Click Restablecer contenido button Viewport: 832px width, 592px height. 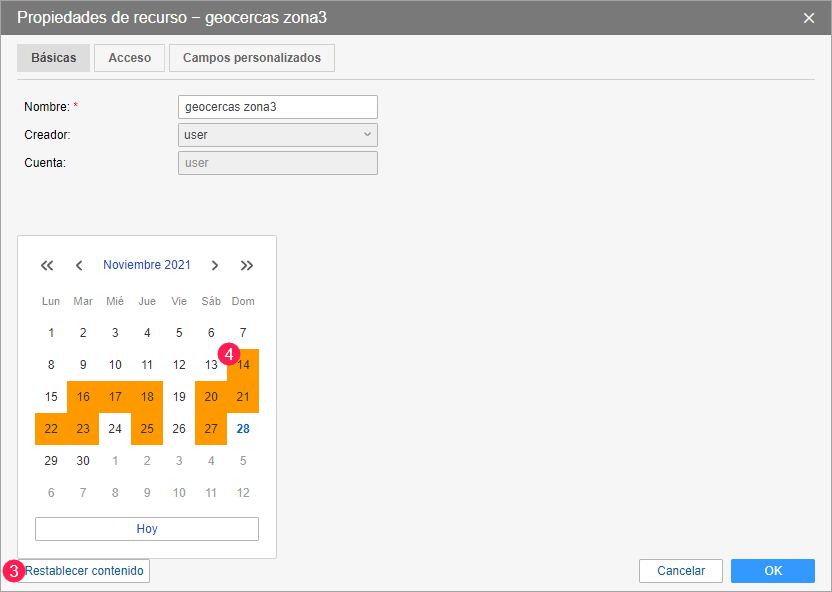coord(85,571)
